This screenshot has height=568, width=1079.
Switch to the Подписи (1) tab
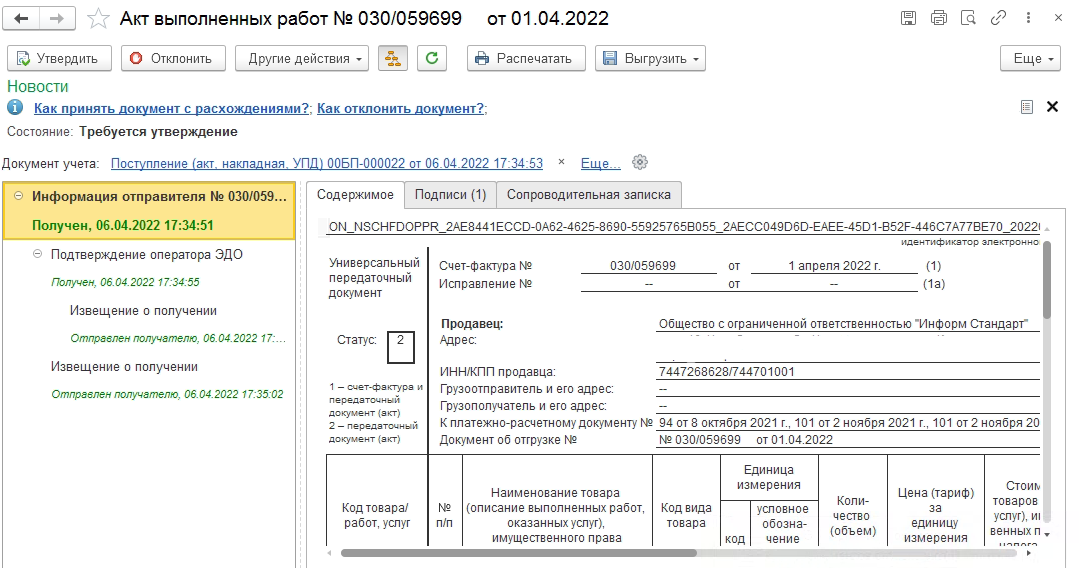(x=450, y=194)
